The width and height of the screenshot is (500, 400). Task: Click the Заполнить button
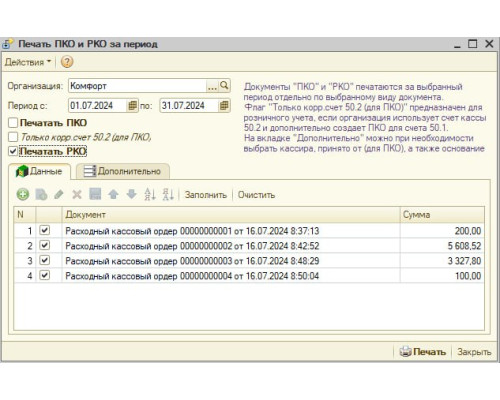click(x=206, y=195)
